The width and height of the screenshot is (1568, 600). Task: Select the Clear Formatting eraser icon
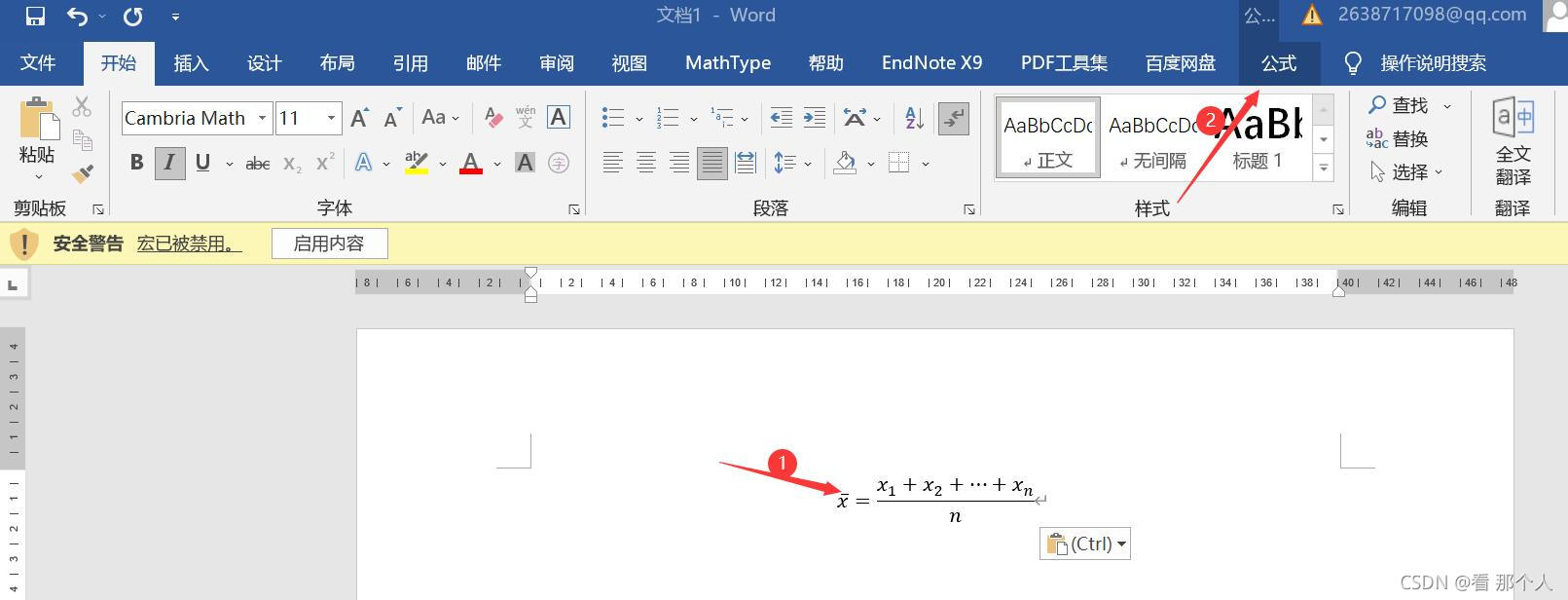click(x=494, y=118)
